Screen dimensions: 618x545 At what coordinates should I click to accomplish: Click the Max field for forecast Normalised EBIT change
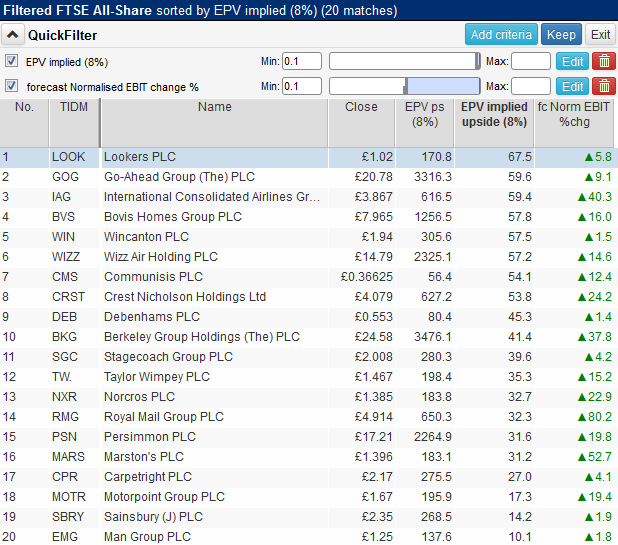point(531,86)
